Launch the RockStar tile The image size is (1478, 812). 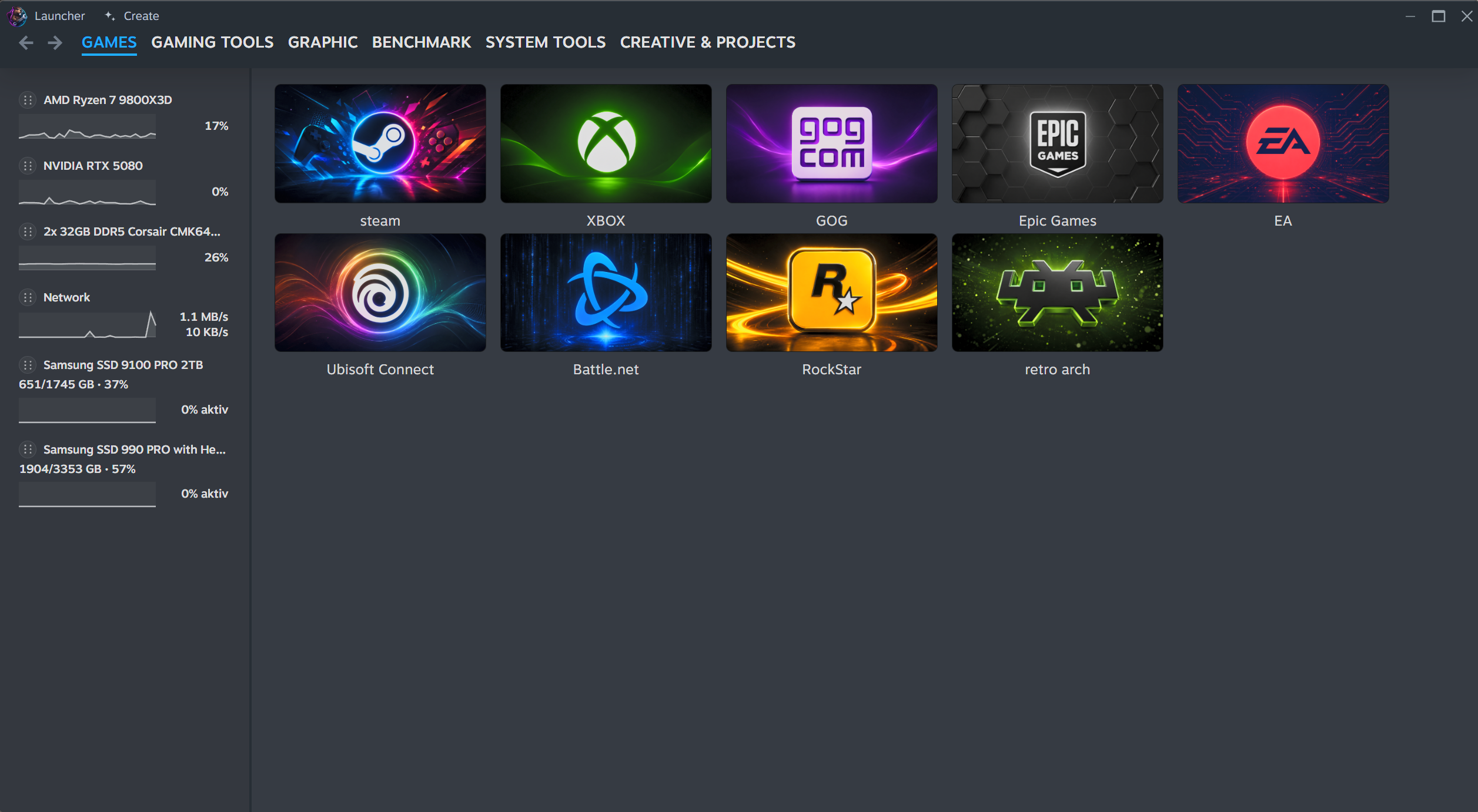coord(832,293)
